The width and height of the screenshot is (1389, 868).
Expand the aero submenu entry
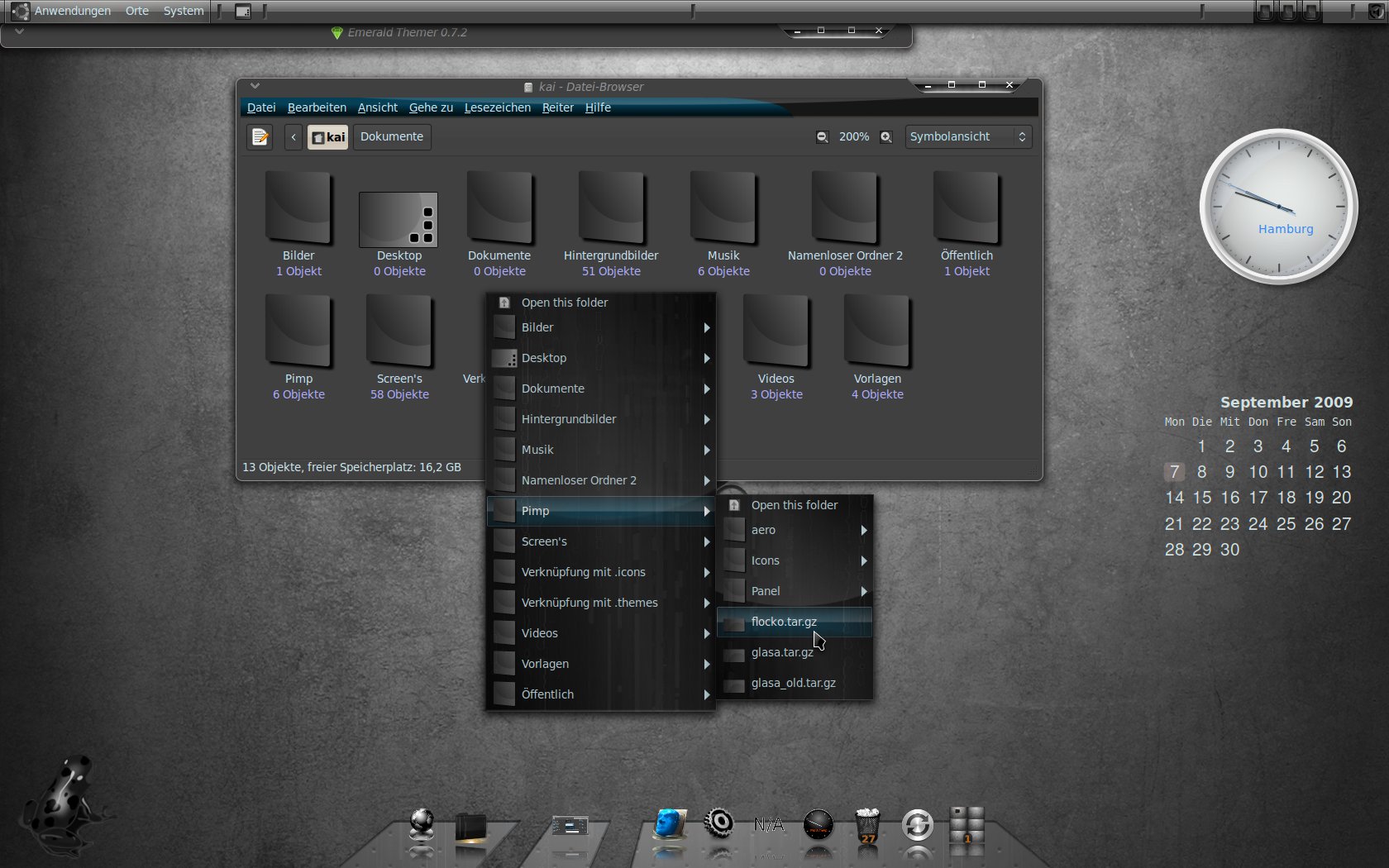[x=795, y=530]
